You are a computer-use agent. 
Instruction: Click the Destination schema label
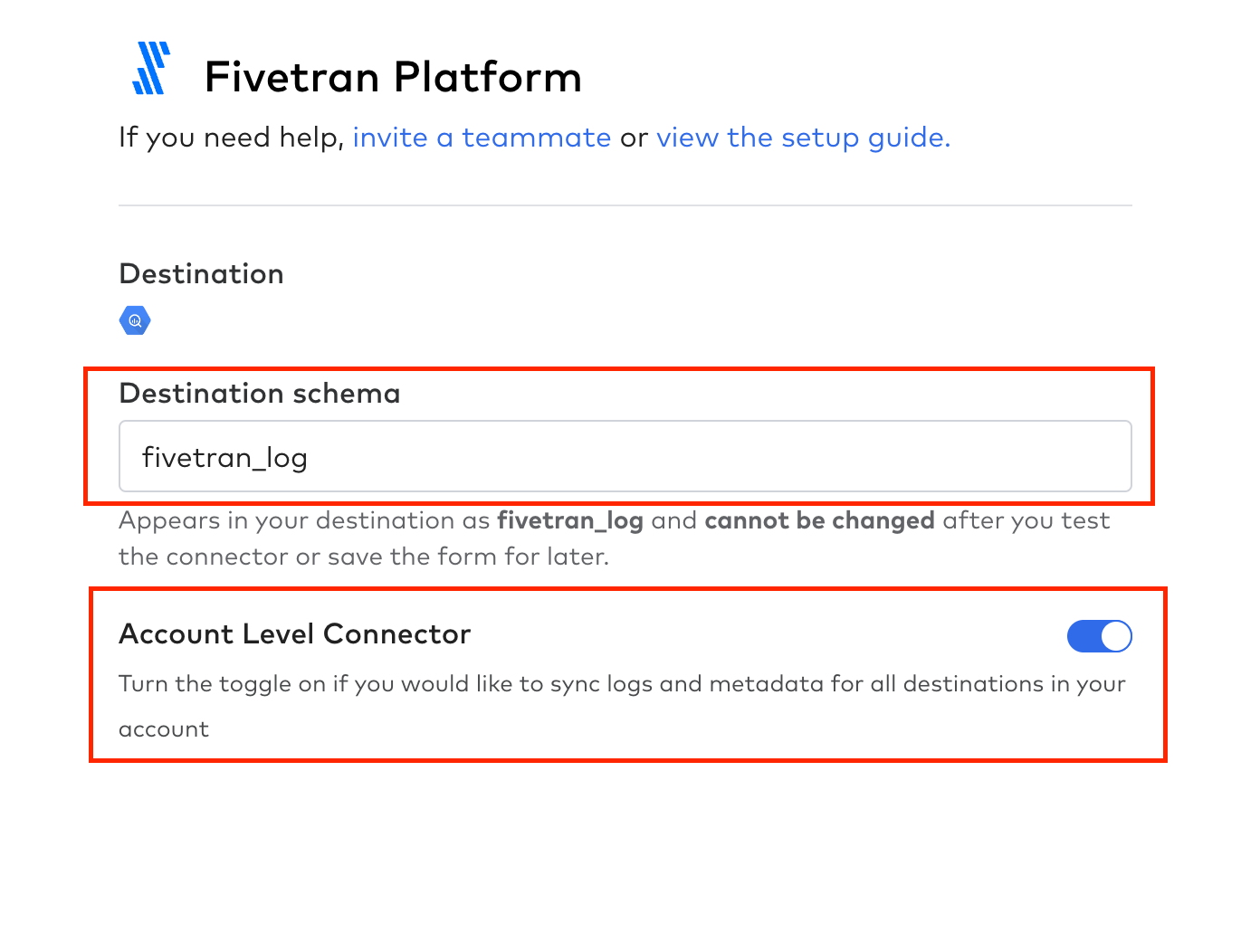[x=259, y=393]
